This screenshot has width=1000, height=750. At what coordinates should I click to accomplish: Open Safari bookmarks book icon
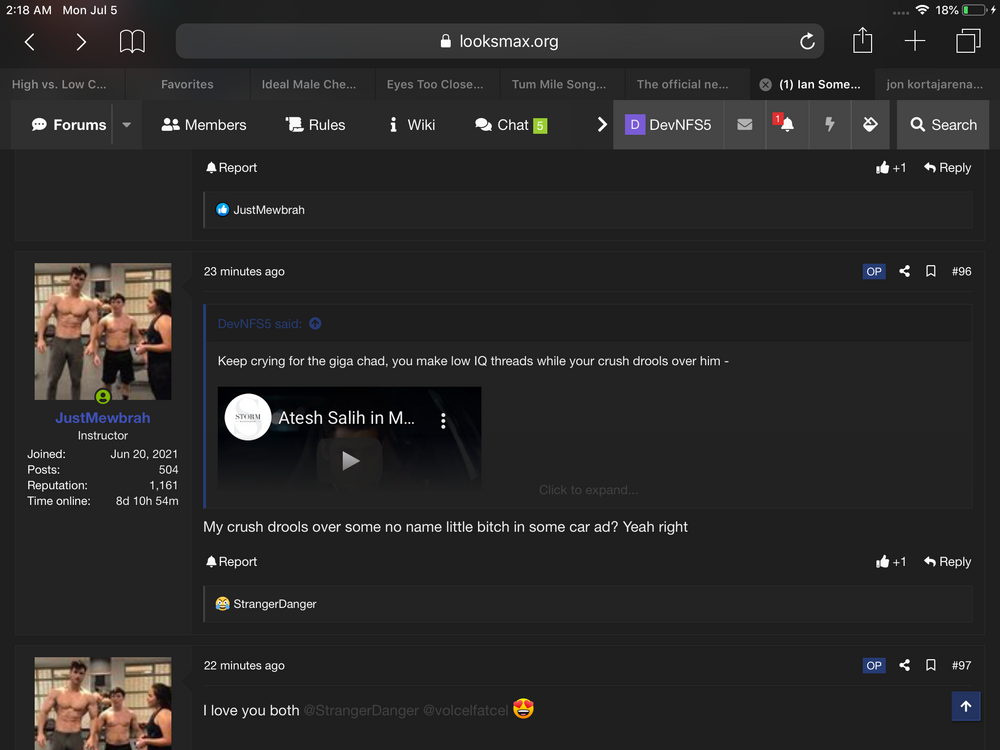pyautogui.click(x=132, y=42)
